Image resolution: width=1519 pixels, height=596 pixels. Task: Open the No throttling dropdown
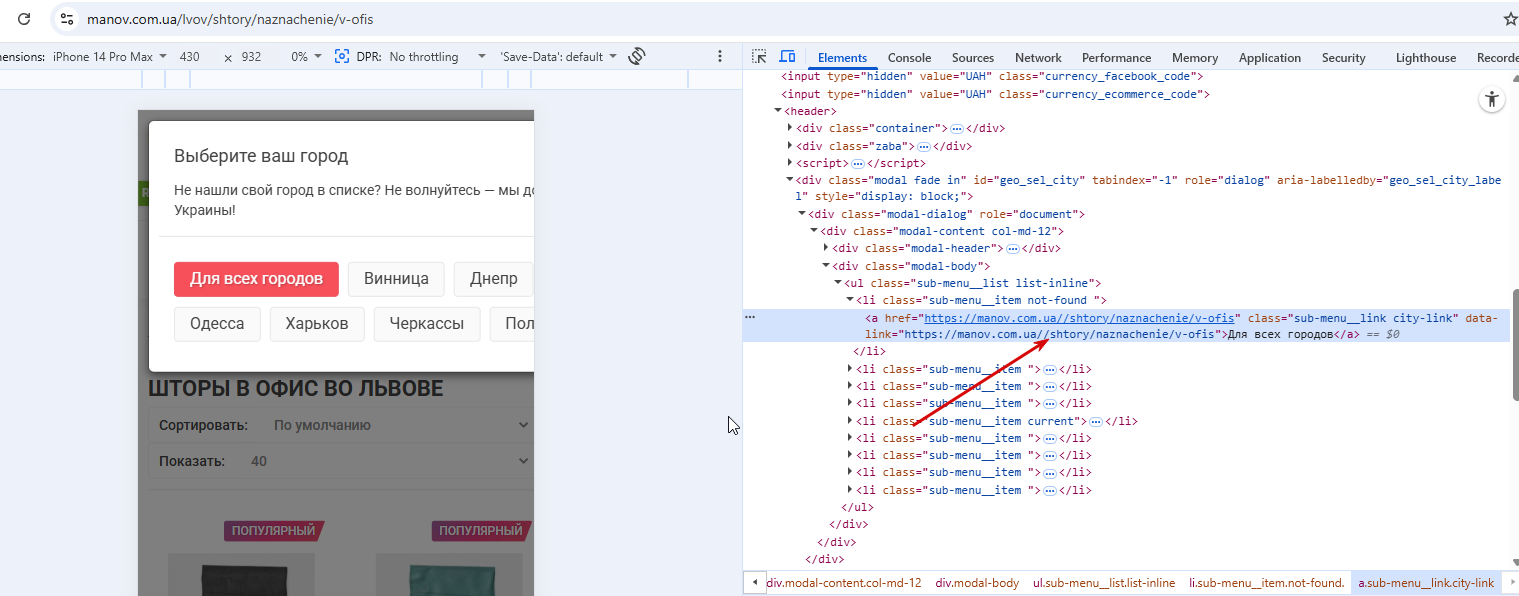pyautogui.click(x=437, y=57)
